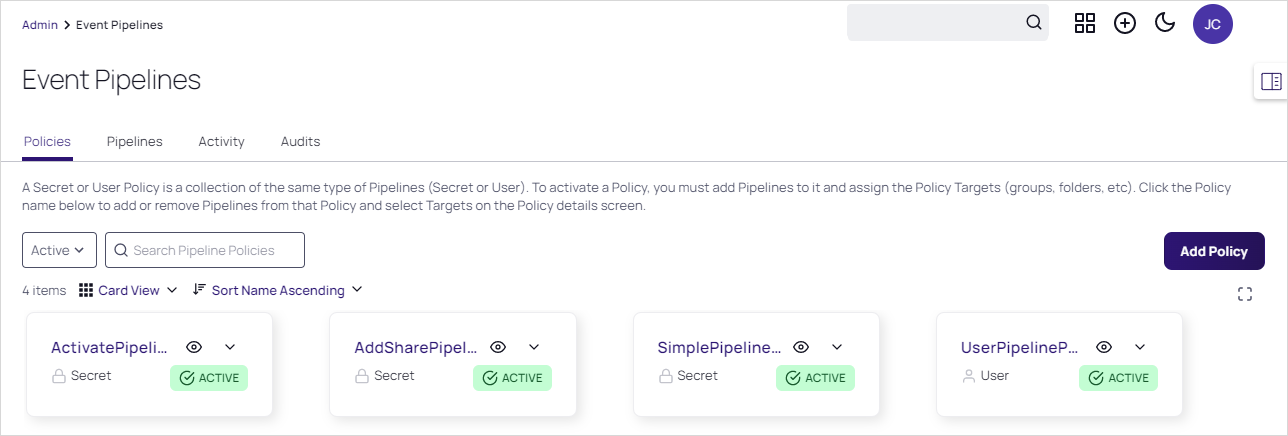Toggle dark mode moon icon
1288x436 pixels.
[1164, 23]
